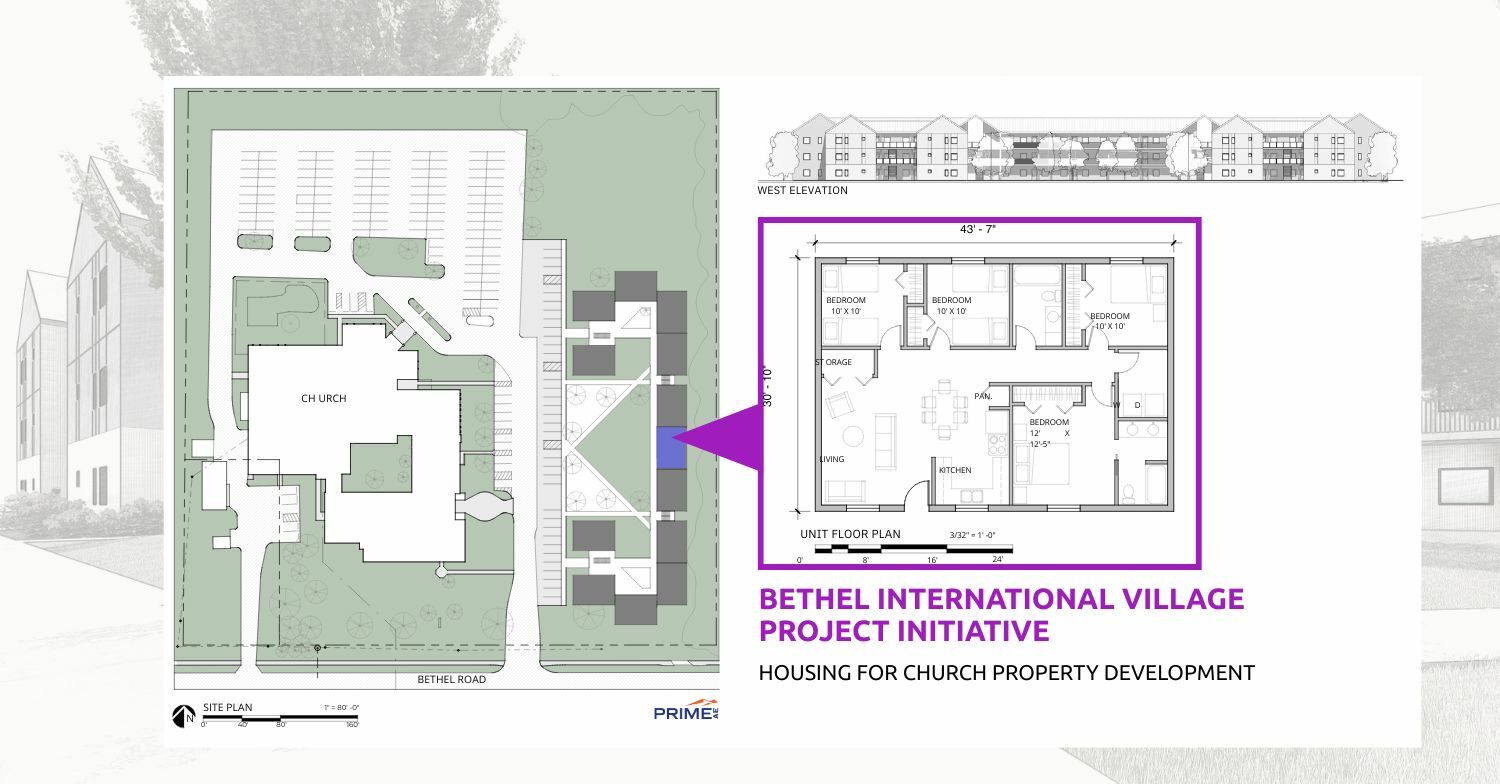Click the BETHEL ROAD label
The image size is (1500, 784).
point(451,680)
